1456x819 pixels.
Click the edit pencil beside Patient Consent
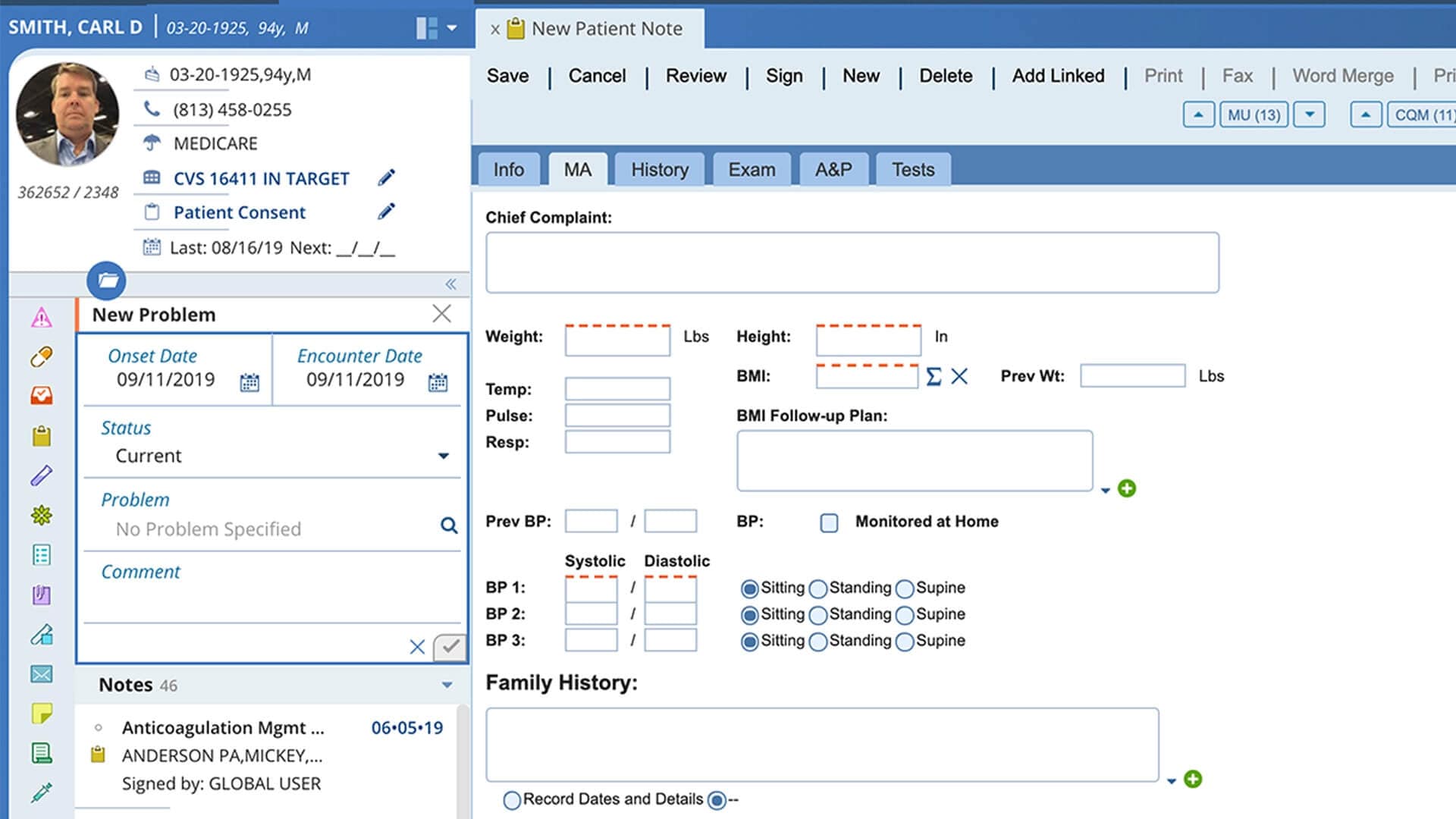click(387, 212)
